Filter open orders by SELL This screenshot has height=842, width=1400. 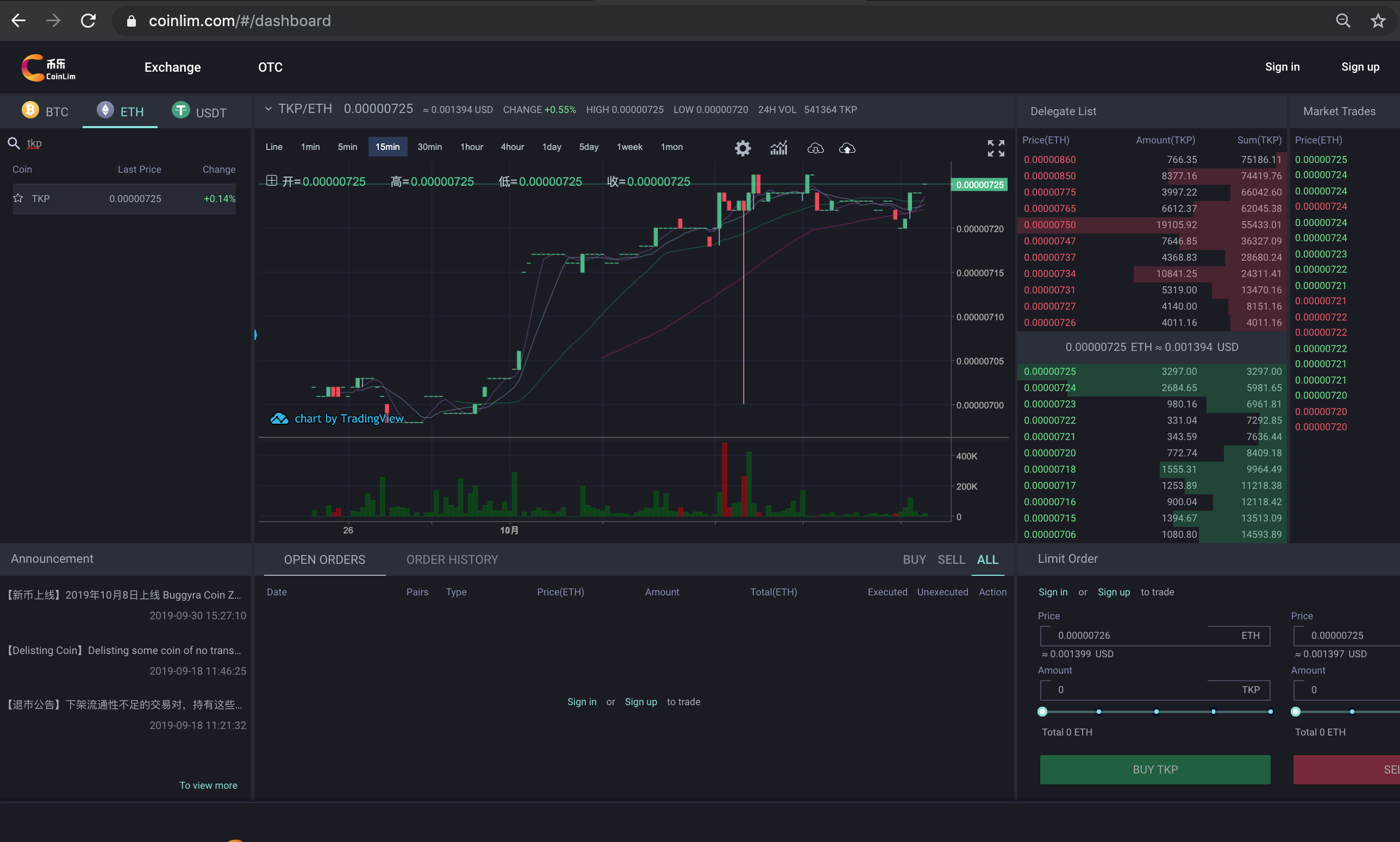pos(951,560)
